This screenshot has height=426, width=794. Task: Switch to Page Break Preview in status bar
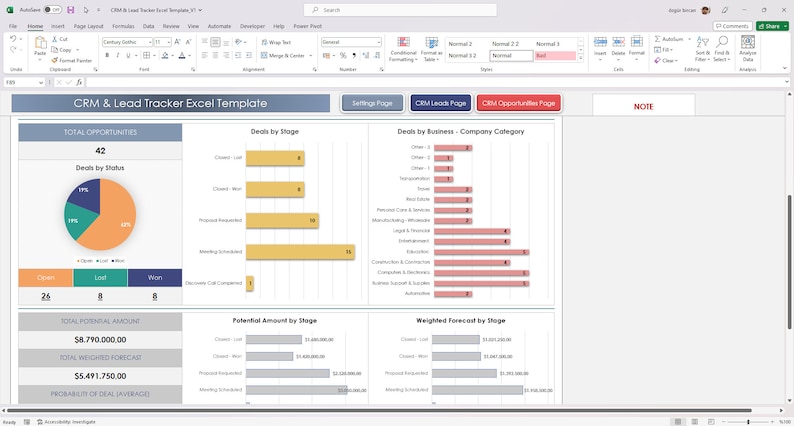(x=711, y=421)
